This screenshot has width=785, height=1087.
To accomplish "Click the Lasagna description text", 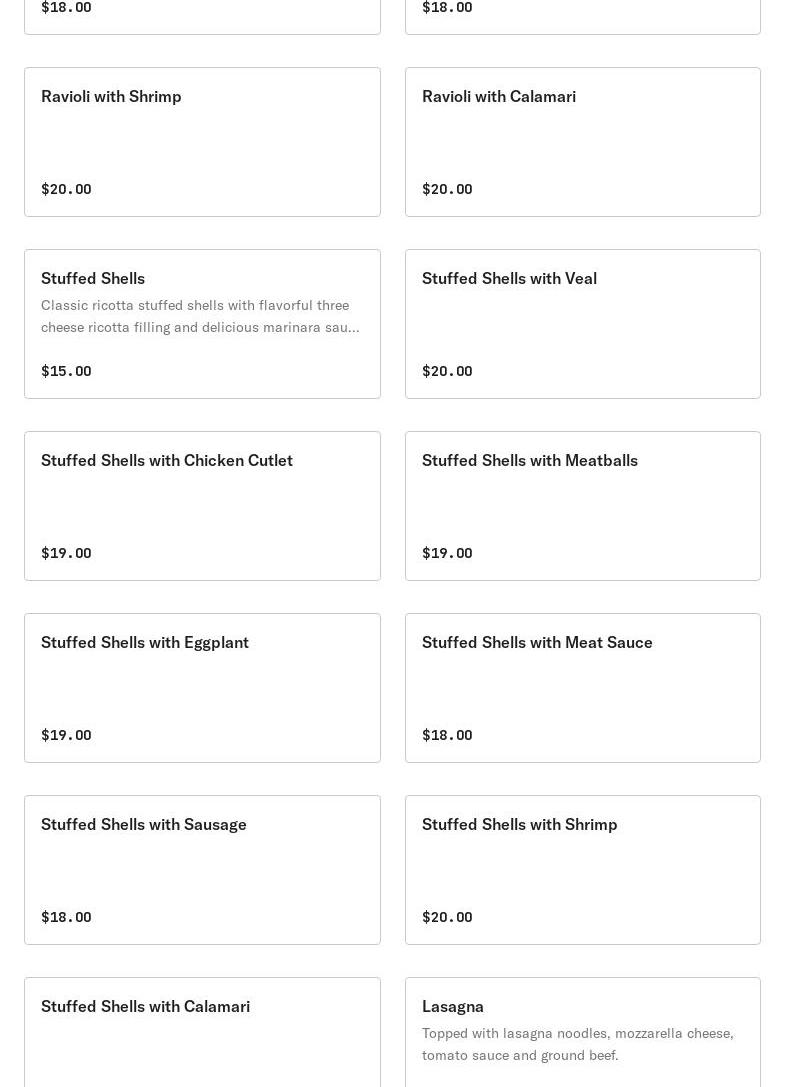I will pos(578,1044).
